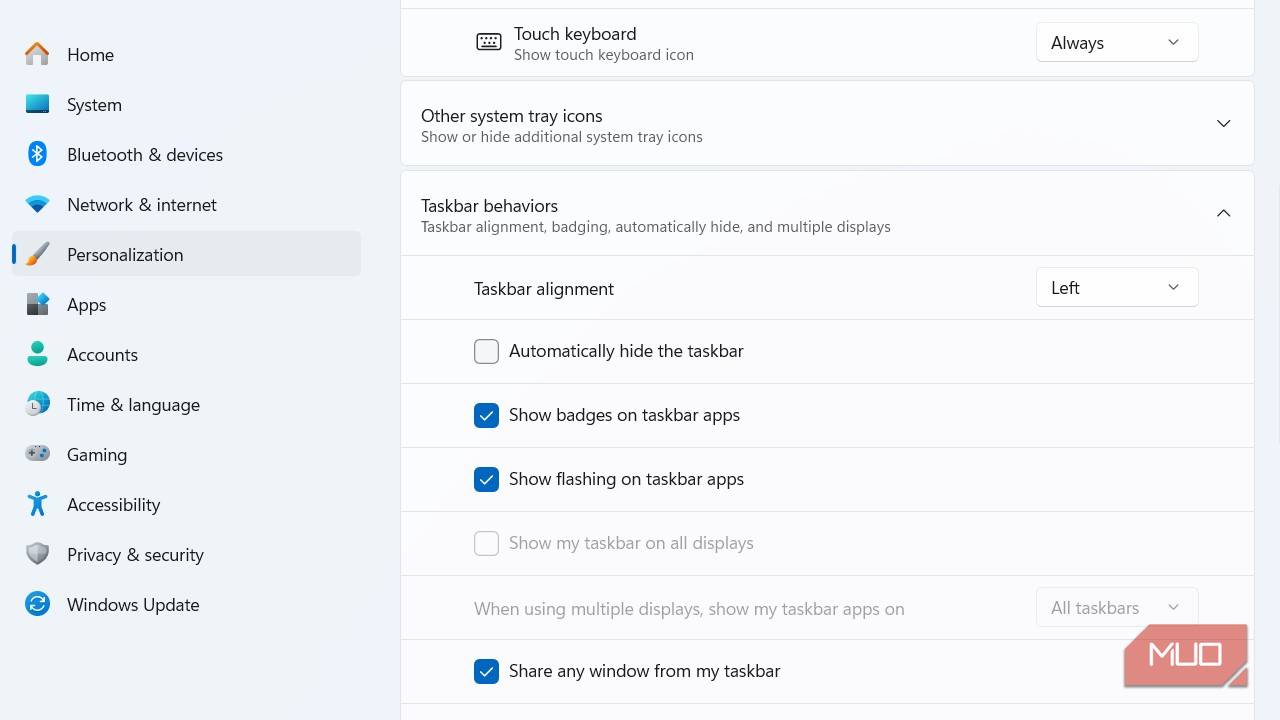
Task: Collapse the Taskbar behaviors section
Action: pyautogui.click(x=1223, y=213)
